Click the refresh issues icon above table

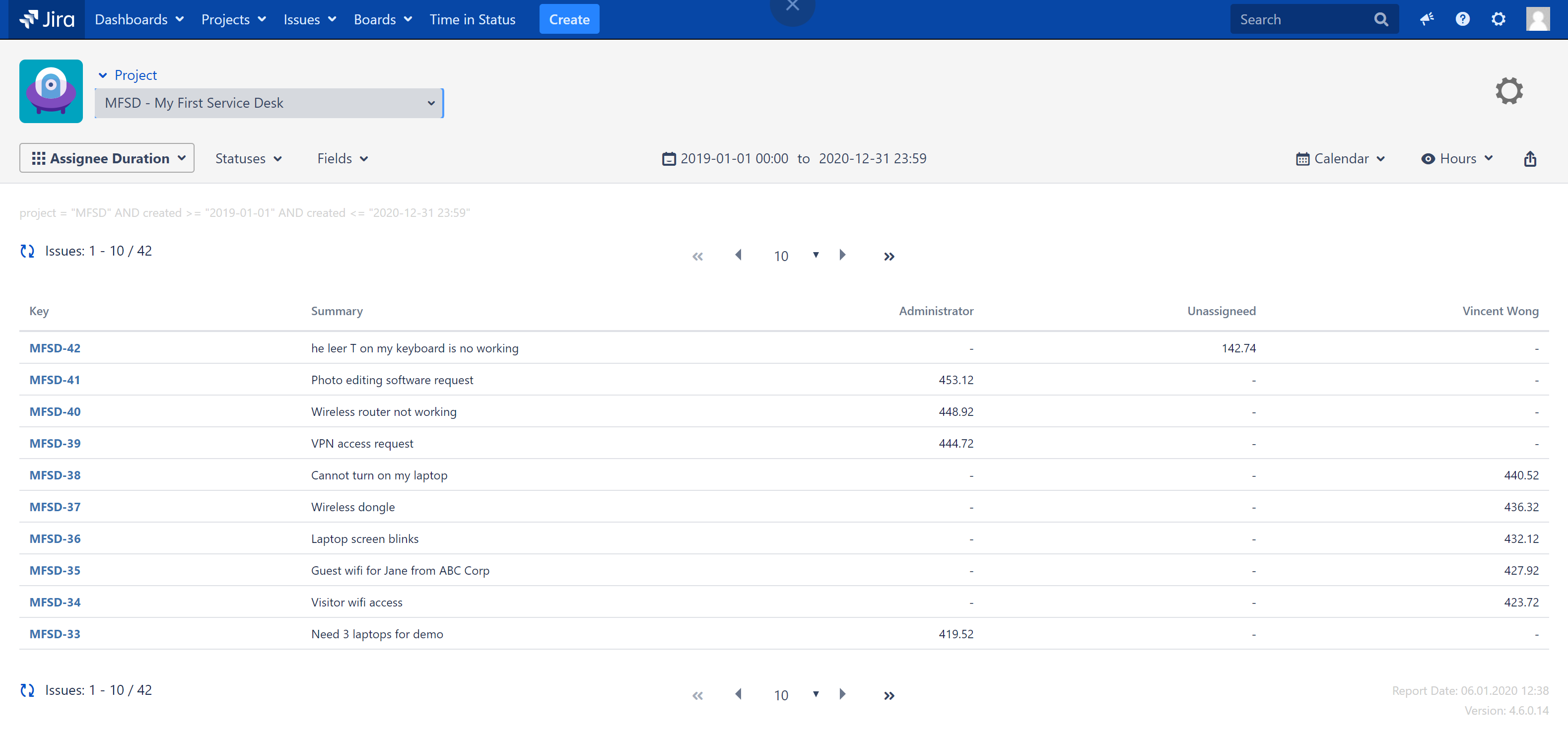tap(27, 251)
